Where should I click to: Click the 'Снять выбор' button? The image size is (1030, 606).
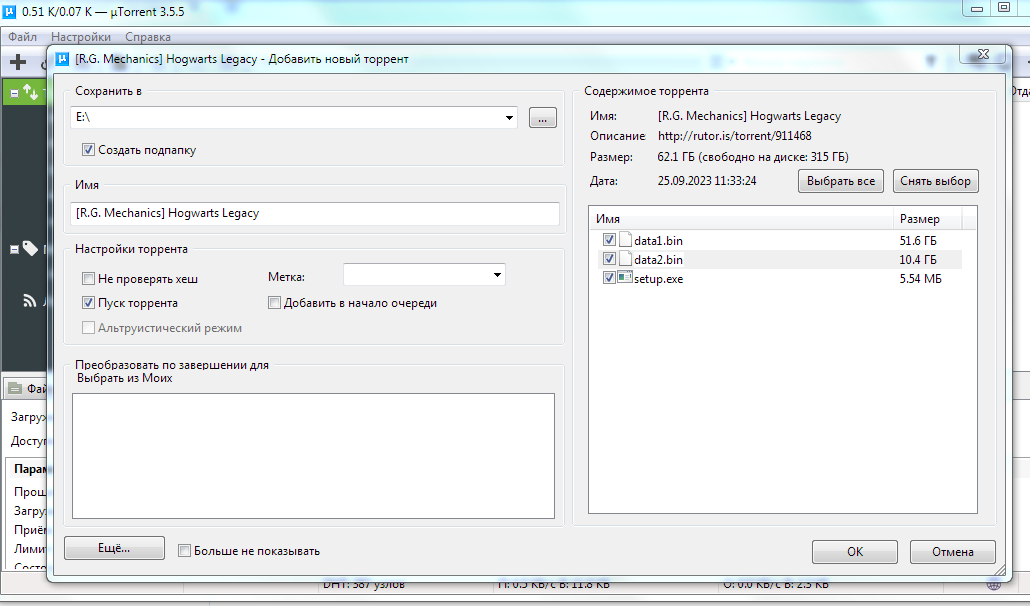[x=935, y=181]
